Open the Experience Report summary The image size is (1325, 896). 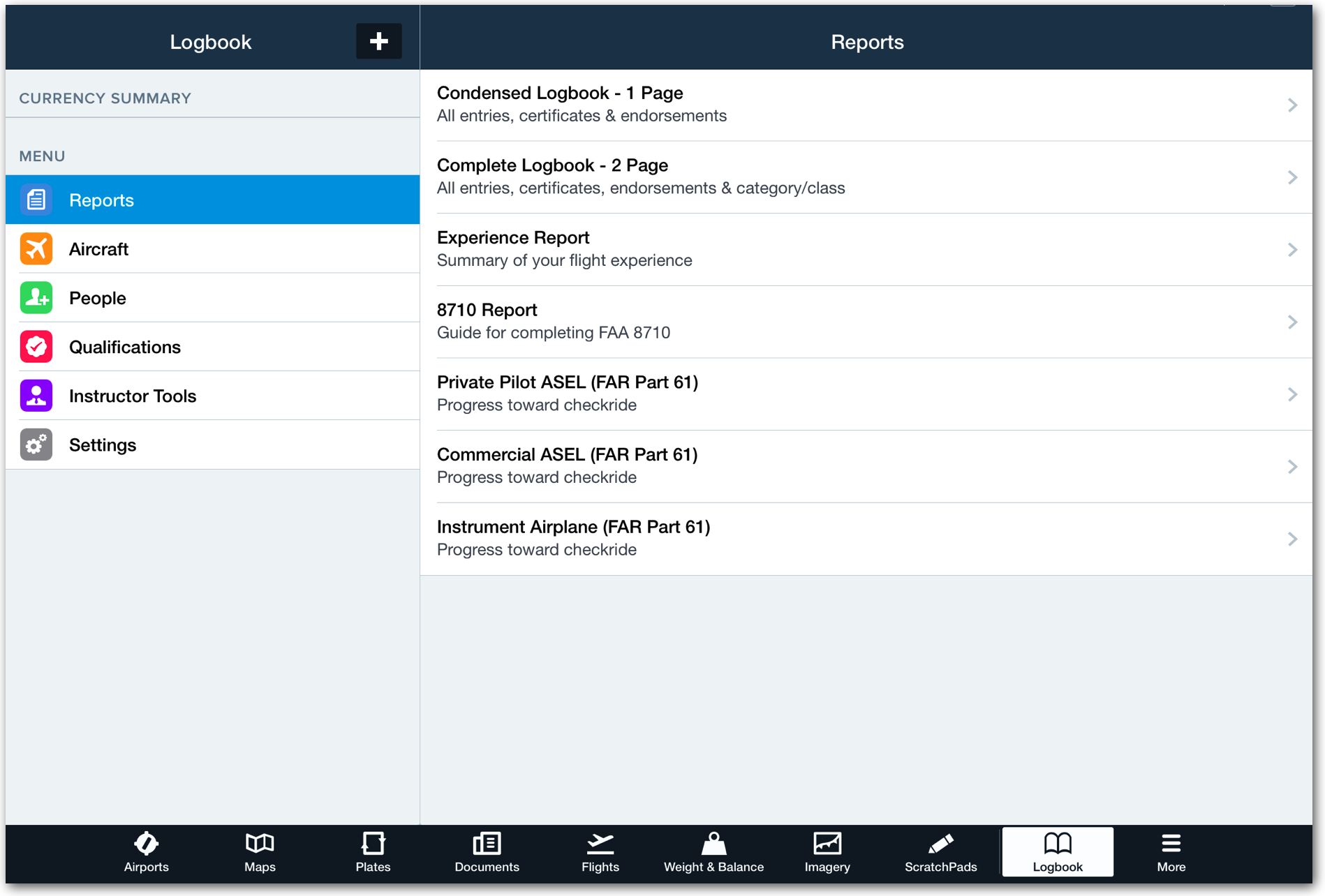pyautogui.click(x=1292, y=249)
